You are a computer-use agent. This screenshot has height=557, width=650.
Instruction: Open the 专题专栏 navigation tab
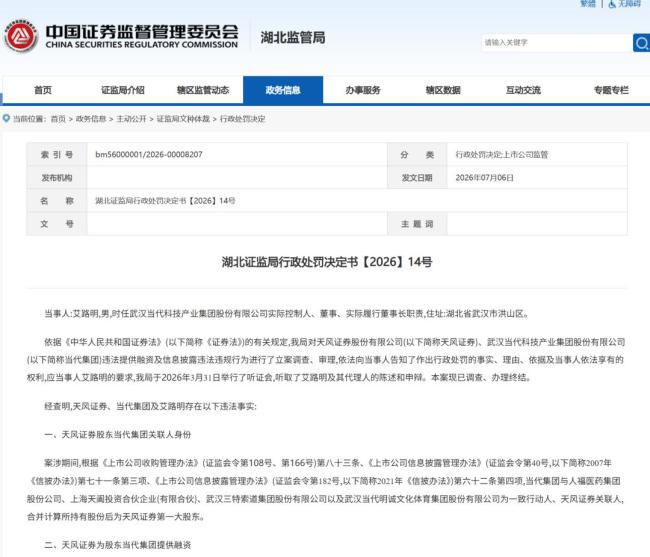point(611,90)
